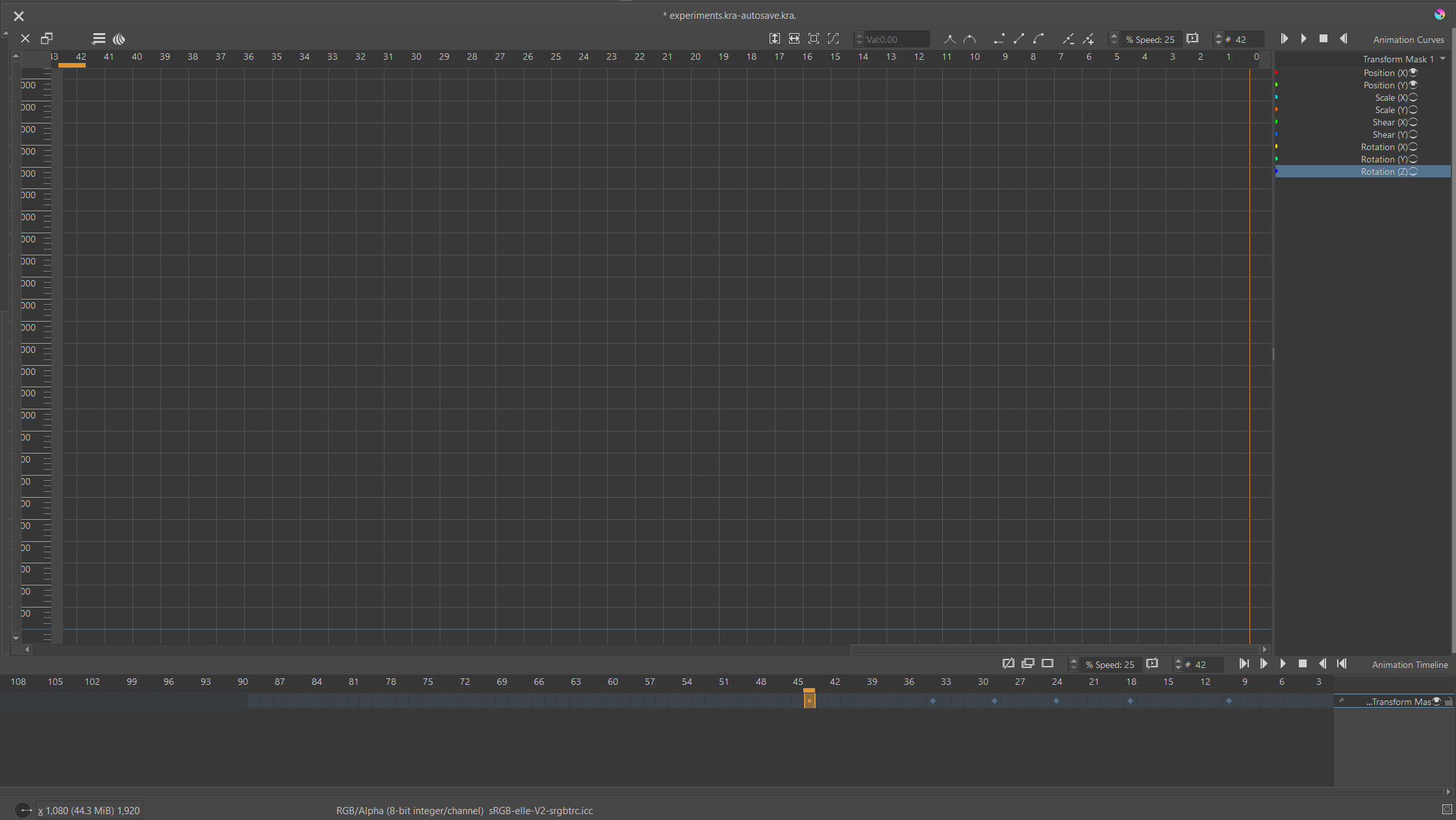Select bezier curve interpolation icon
The image size is (1456, 820).
[1038, 39]
